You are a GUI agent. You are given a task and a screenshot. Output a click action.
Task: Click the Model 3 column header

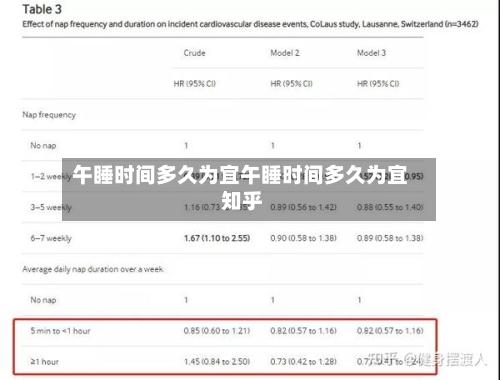pos(371,53)
